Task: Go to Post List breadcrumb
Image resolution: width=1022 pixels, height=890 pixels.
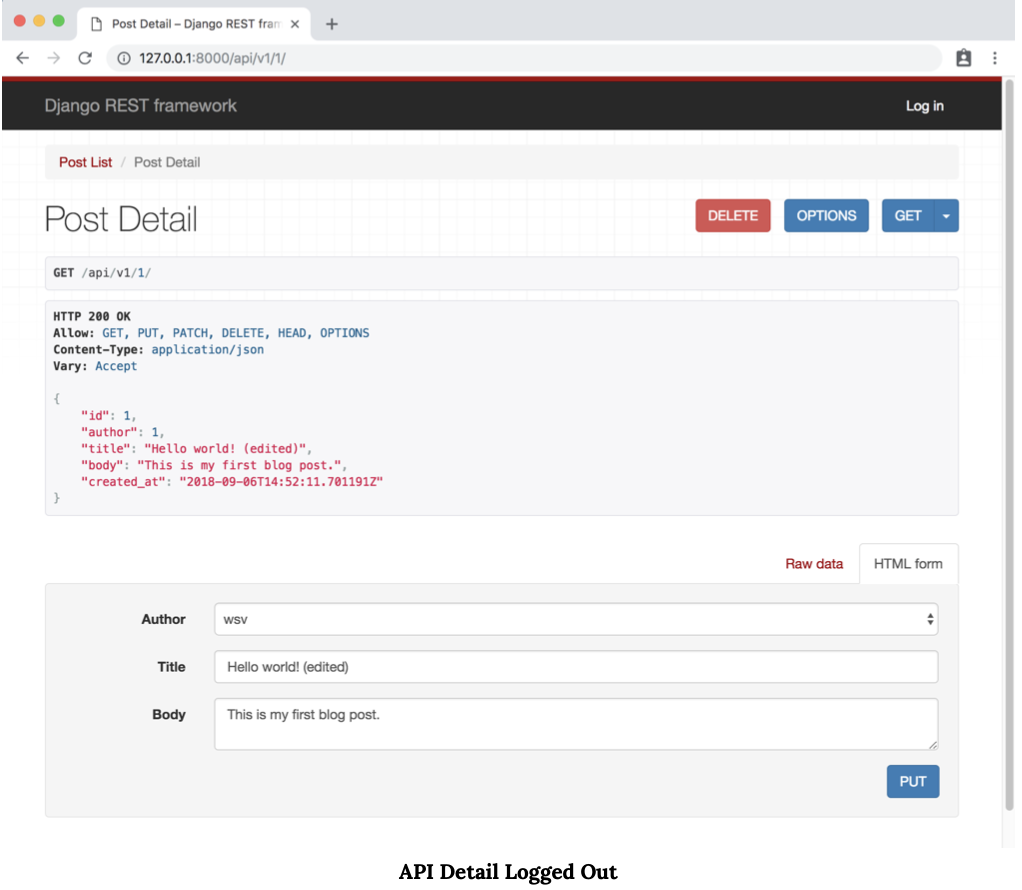Action: (x=85, y=162)
